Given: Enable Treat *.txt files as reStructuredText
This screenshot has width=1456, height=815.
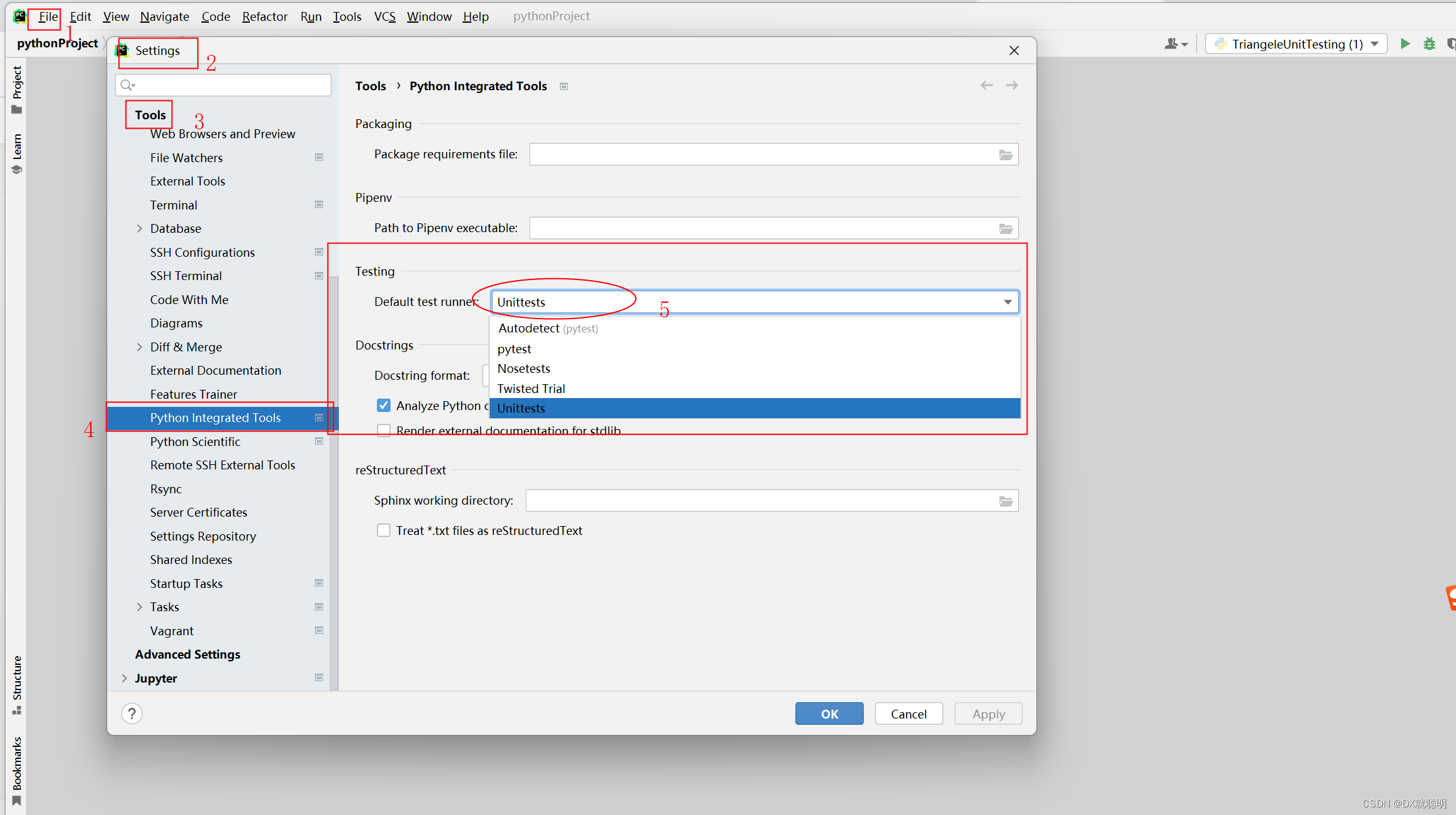Looking at the screenshot, I should (x=383, y=530).
